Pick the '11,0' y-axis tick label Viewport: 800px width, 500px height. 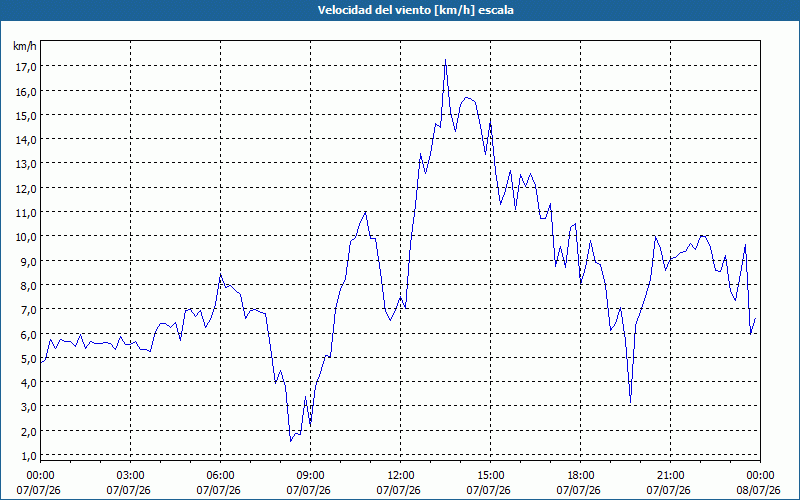coord(26,213)
